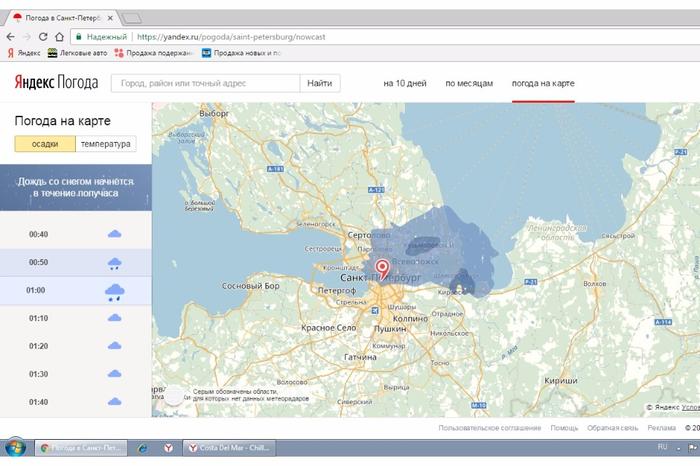The height and width of the screenshot is (466, 700).
Task: Click the browser back arrow
Action: pyautogui.click(x=11, y=36)
